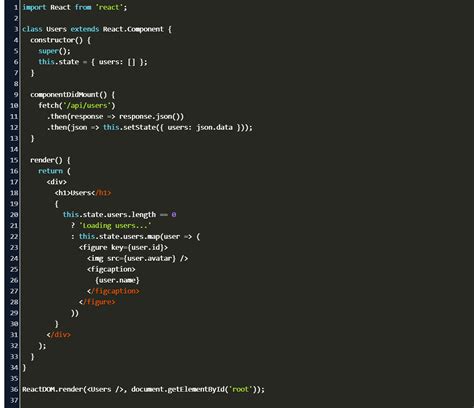
Task: Click '<Users />' on line 36
Action: tap(105, 389)
